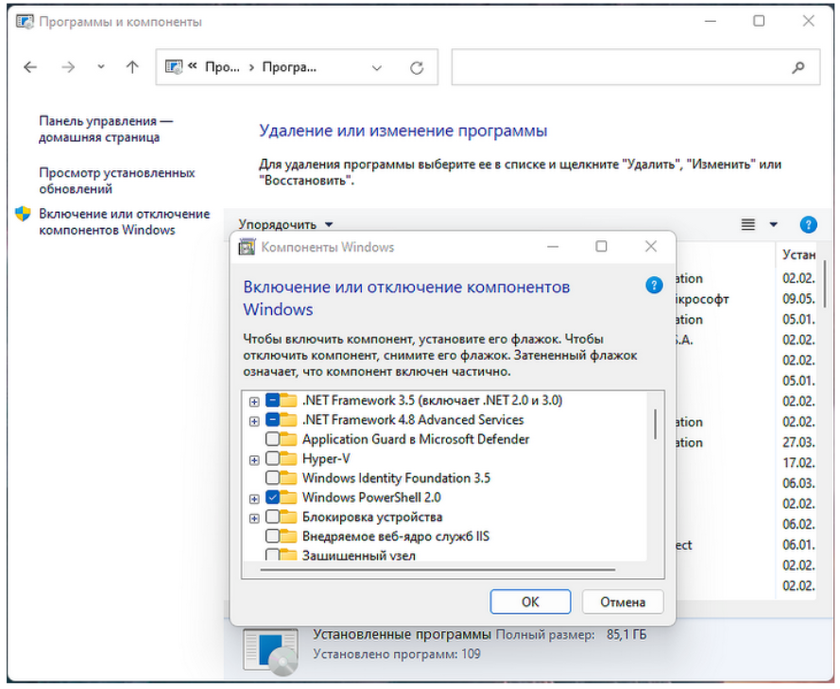Screen dimensions: 840x689
Task: Expand the .NET Framework 3.5 tree node
Action: (x=255, y=401)
